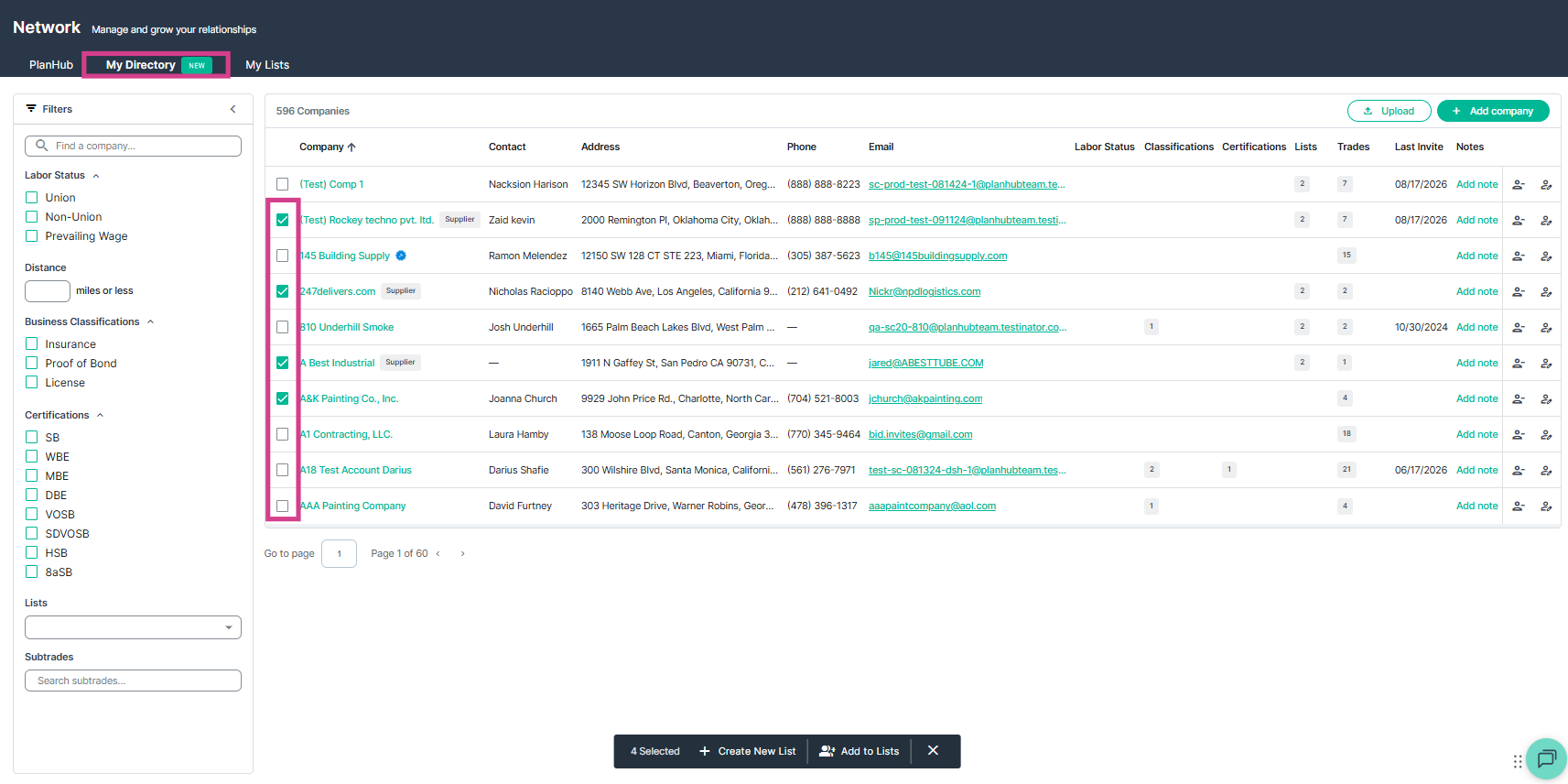Collapse the Filters sidebar panel
The width and height of the screenshot is (1568, 784).
[233, 109]
